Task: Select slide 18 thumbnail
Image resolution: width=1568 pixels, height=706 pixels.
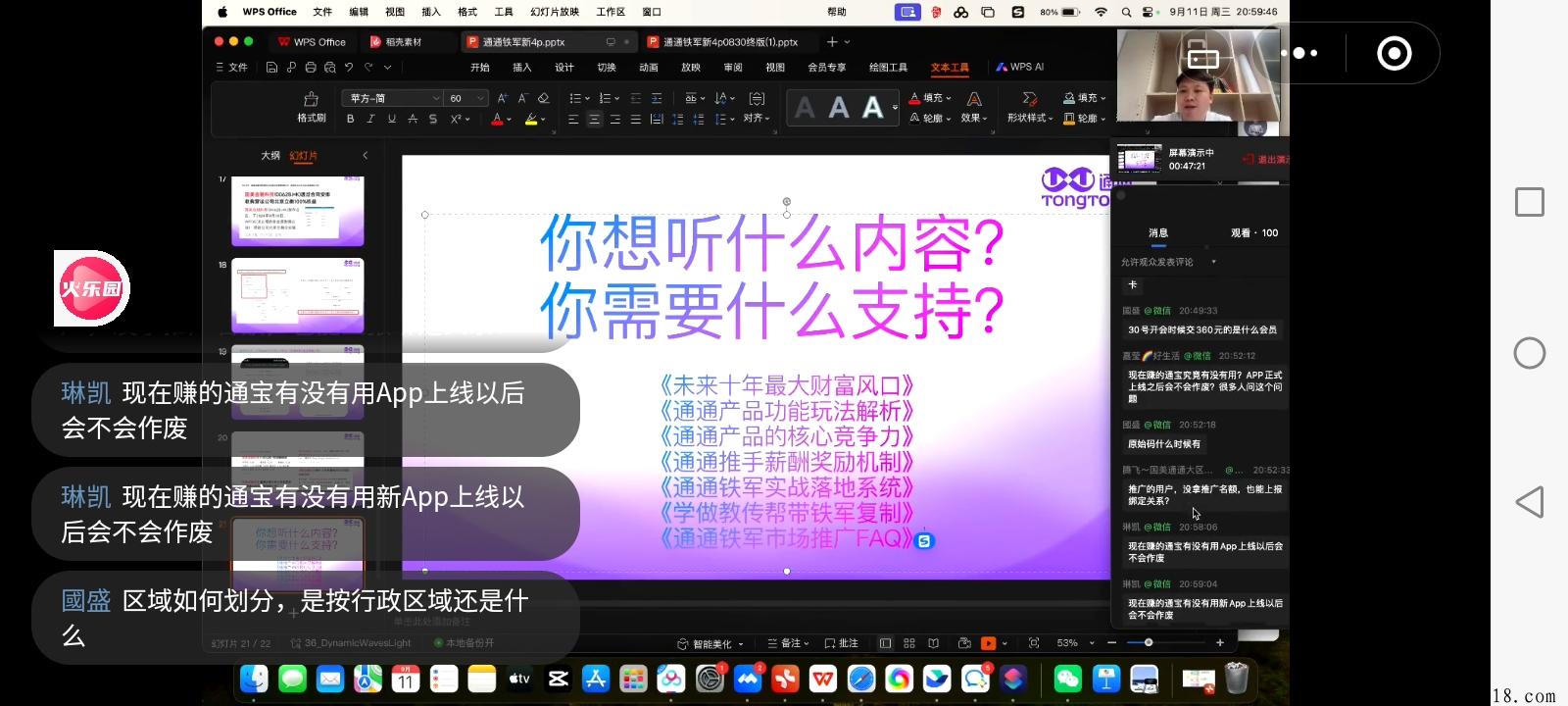Action: coord(298,295)
